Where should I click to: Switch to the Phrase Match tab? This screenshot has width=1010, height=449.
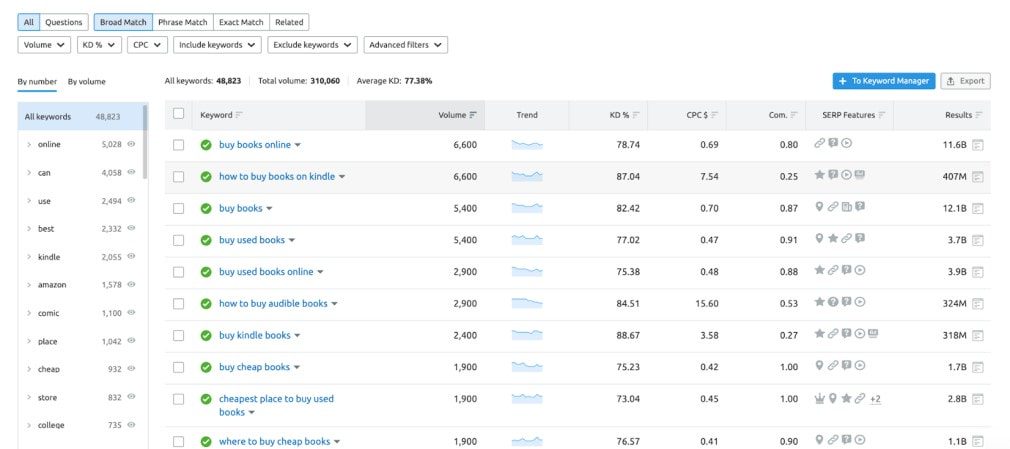[185, 22]
